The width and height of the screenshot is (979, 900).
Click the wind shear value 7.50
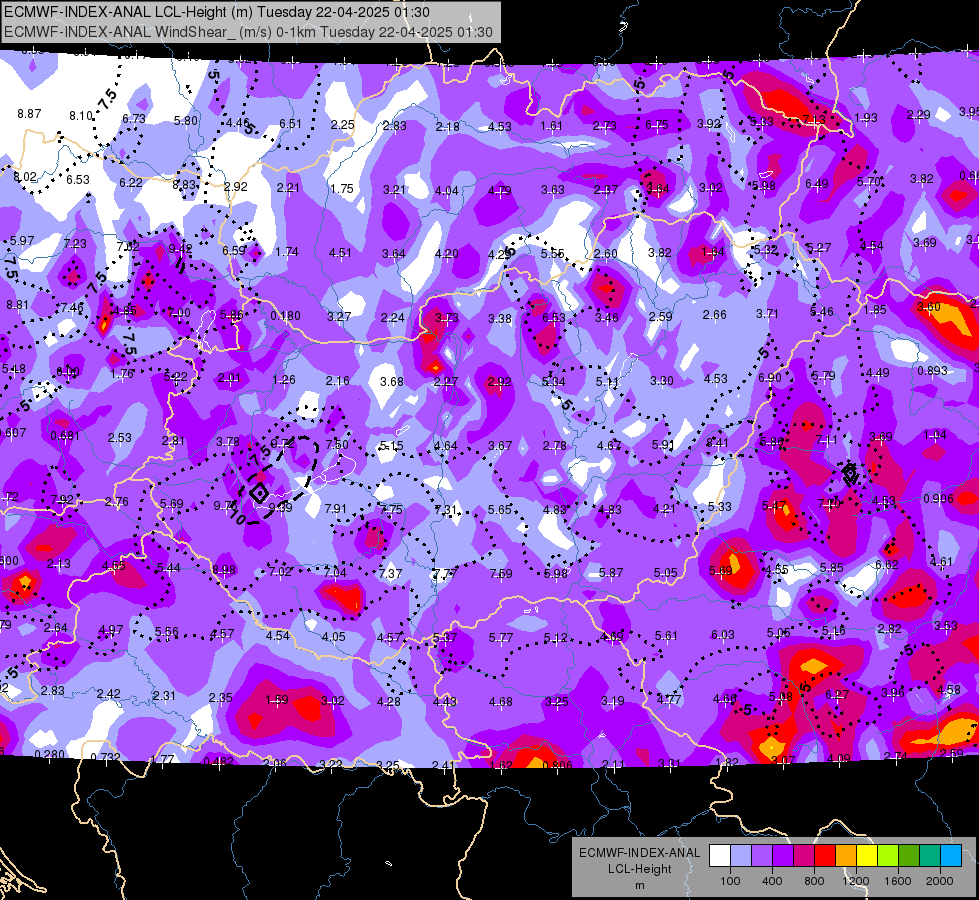(x=337, y=444)
